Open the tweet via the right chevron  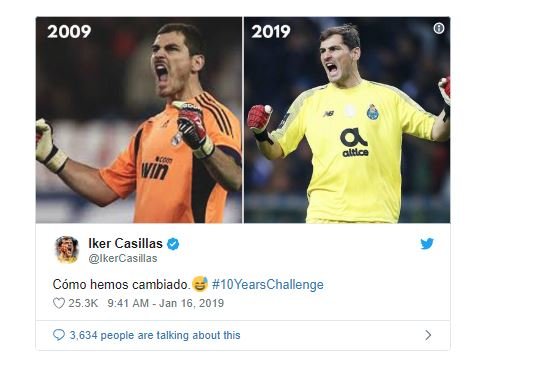[x=428, y=335]
